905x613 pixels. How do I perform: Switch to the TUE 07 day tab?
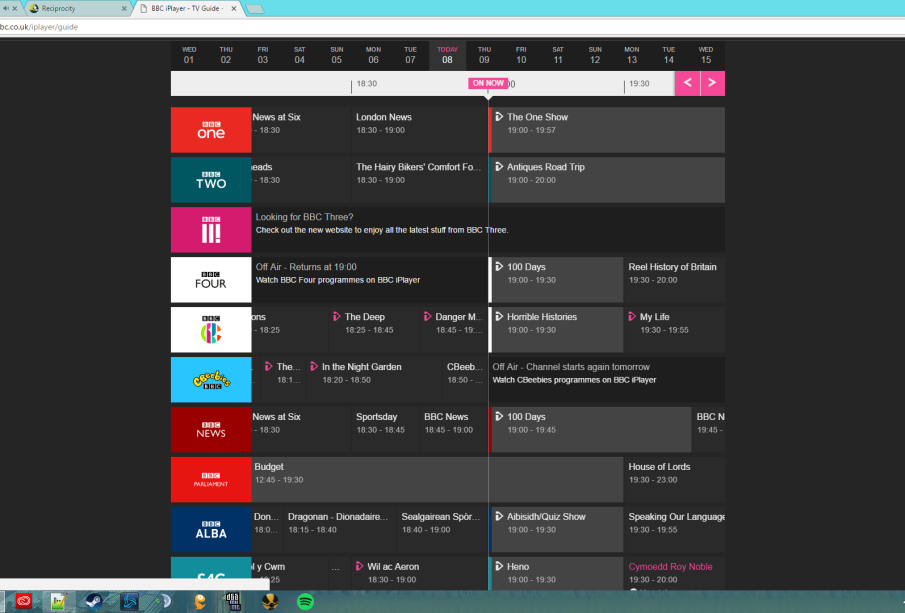coord(410,55)
